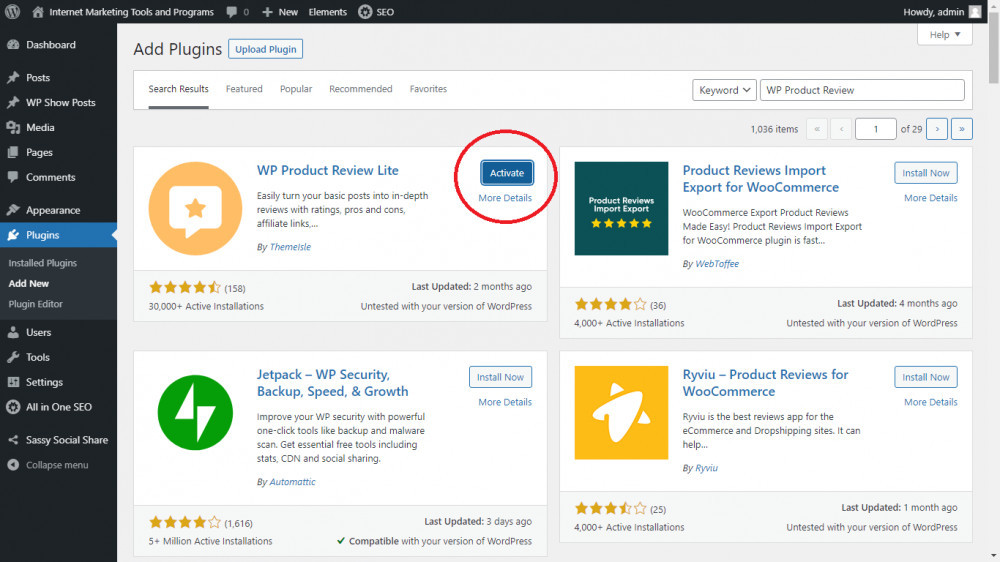The height and width of the screenshot is (562, 1000).
Task: Install Product Reviews Import Export plugin
Action: pos(926,173)
